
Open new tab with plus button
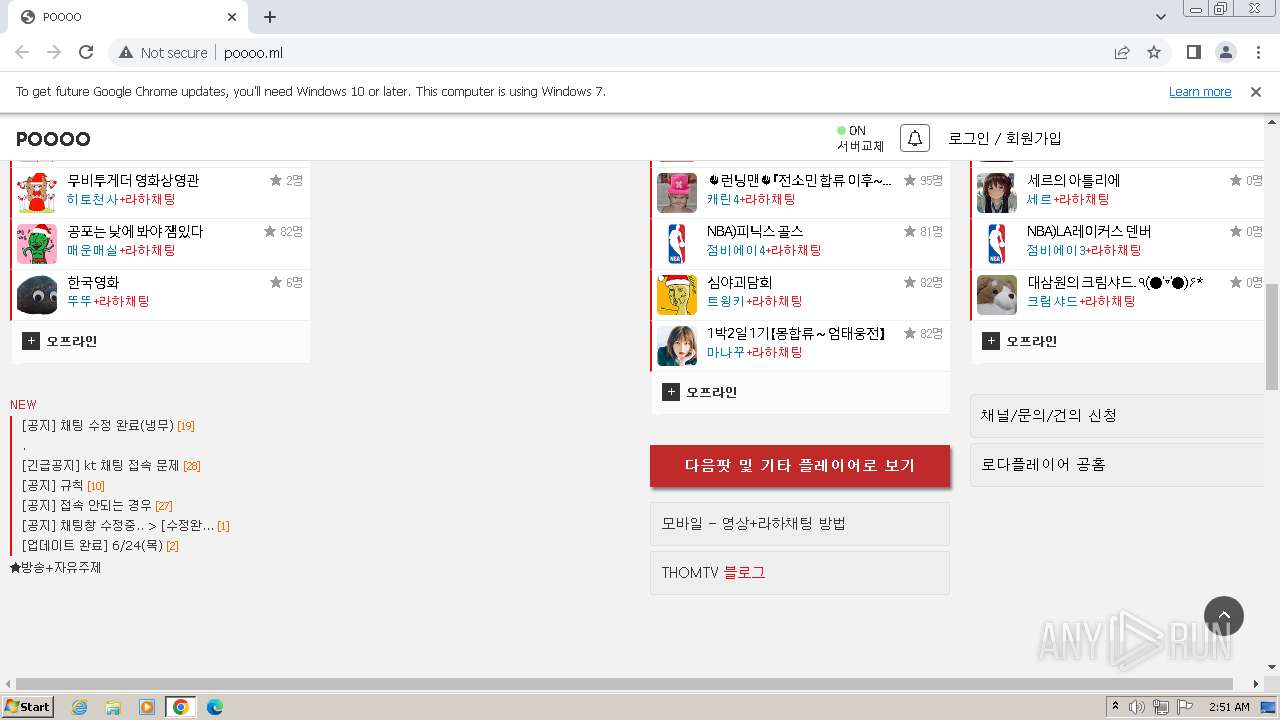click(270, 17)
